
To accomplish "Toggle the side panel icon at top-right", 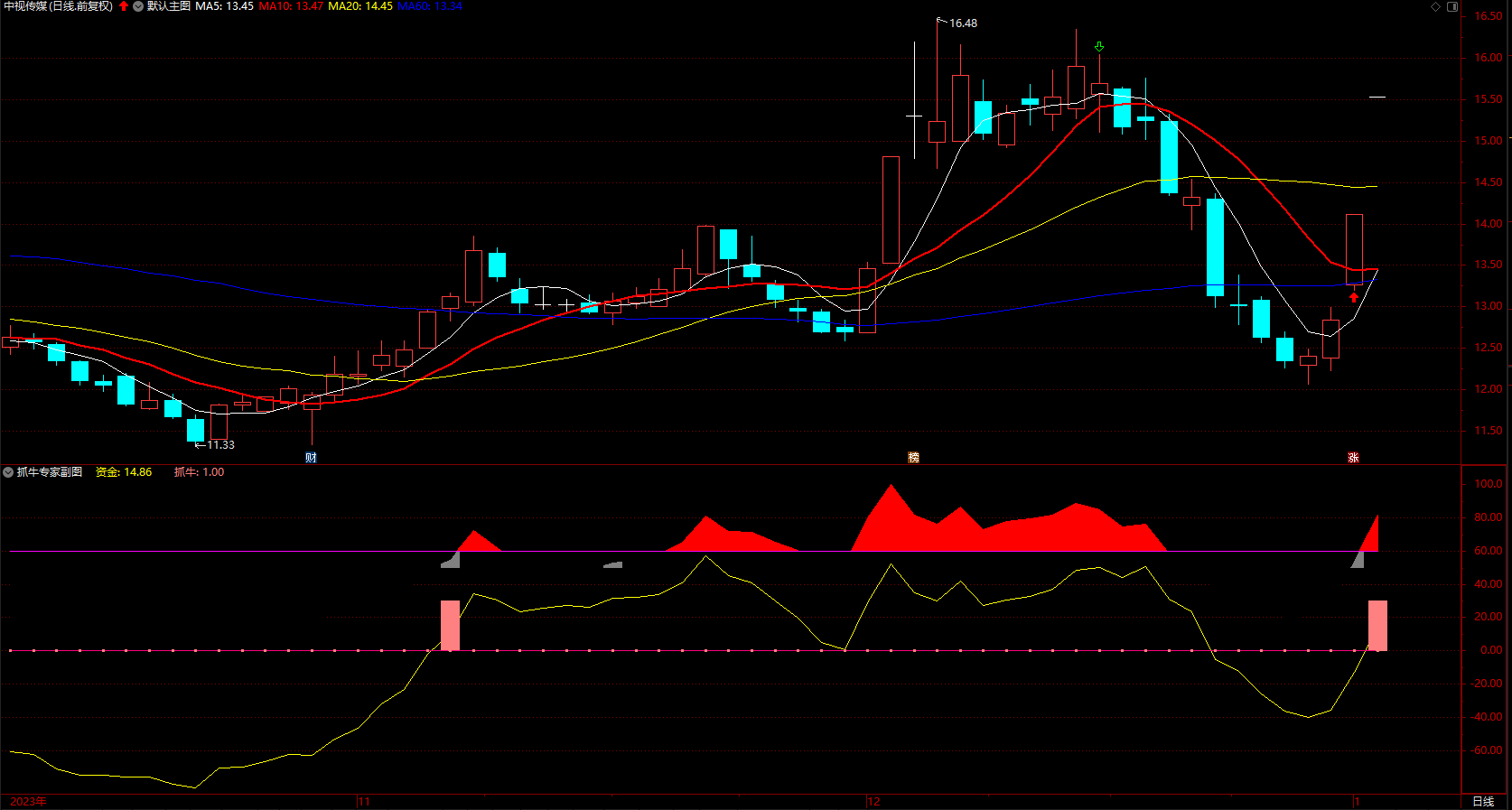I will pyautogui.click(x=1452, y=6).
